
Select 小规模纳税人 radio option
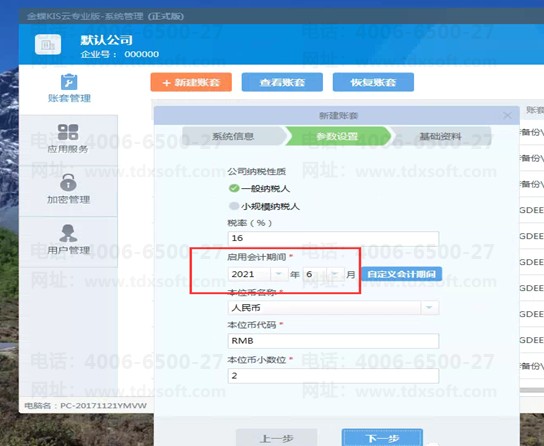[x=234, y=206]
